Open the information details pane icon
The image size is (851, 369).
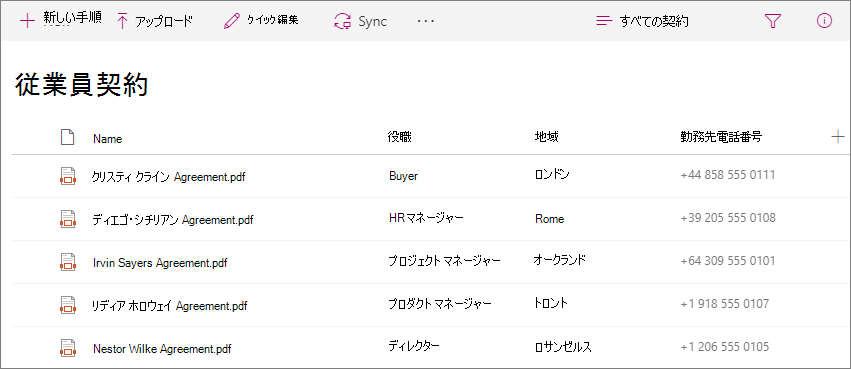824,21
